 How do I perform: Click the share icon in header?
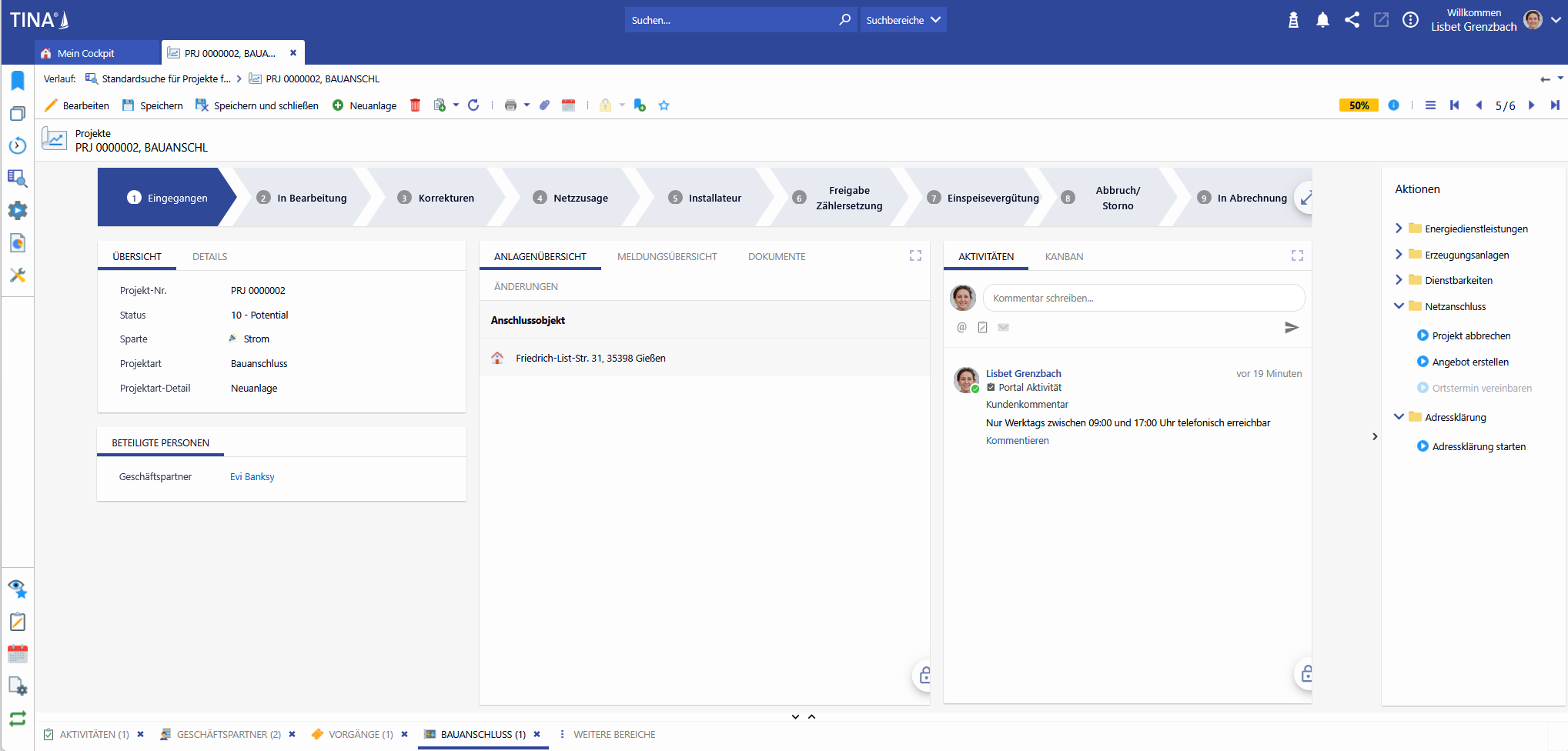(1352, 20)
